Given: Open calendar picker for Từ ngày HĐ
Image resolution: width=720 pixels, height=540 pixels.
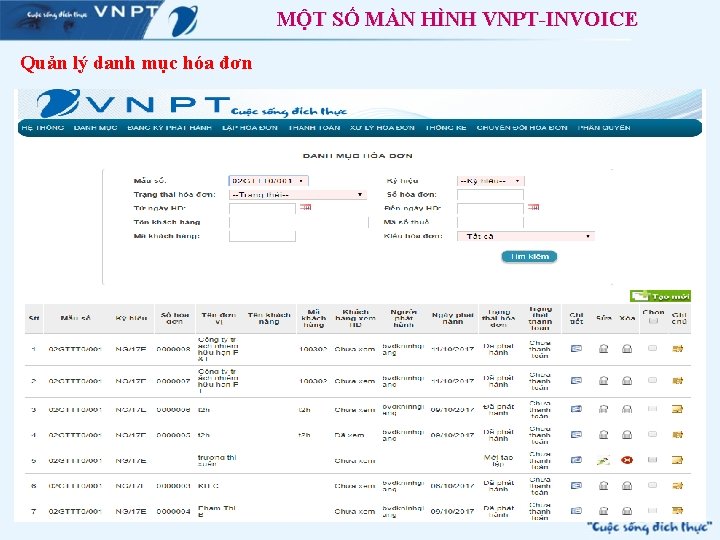Looking at the screenshot, I should pyautogui.click(x=306, y=208).
